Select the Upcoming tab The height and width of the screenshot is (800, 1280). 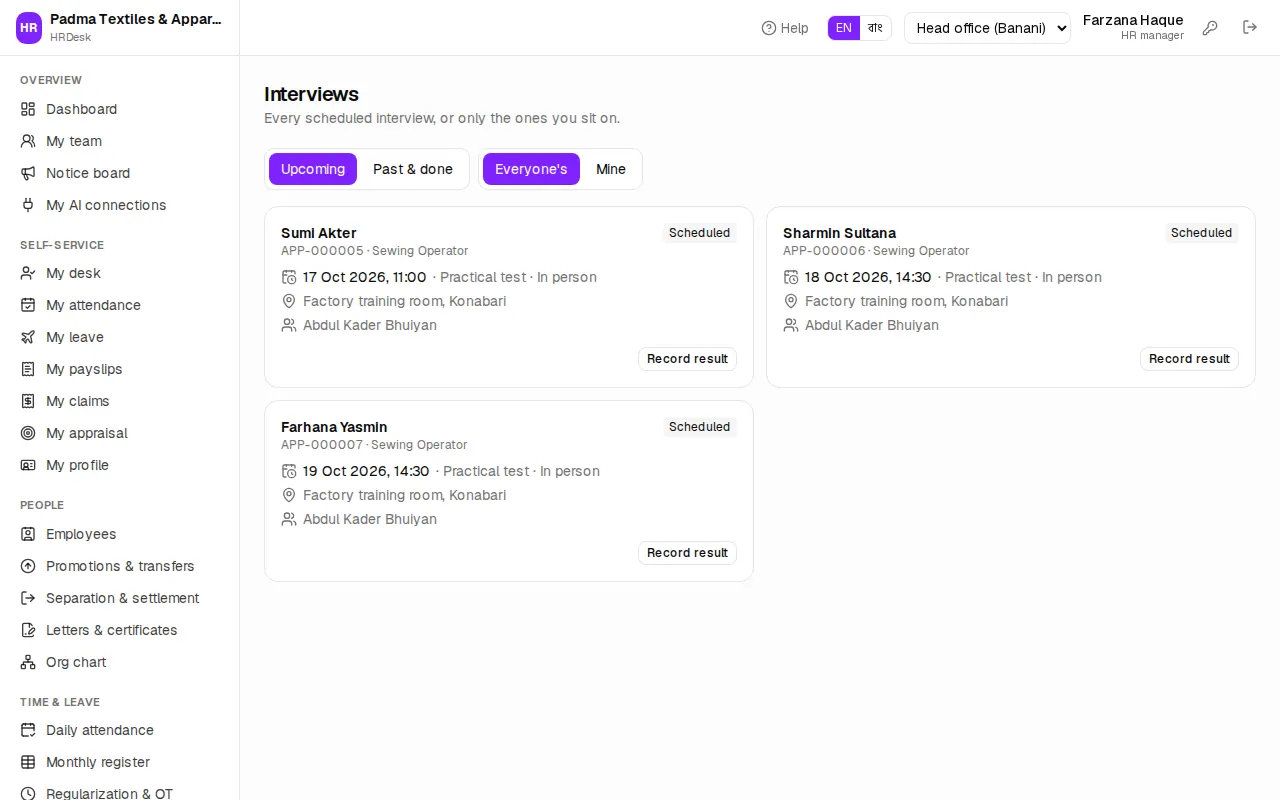click(313, 169)
